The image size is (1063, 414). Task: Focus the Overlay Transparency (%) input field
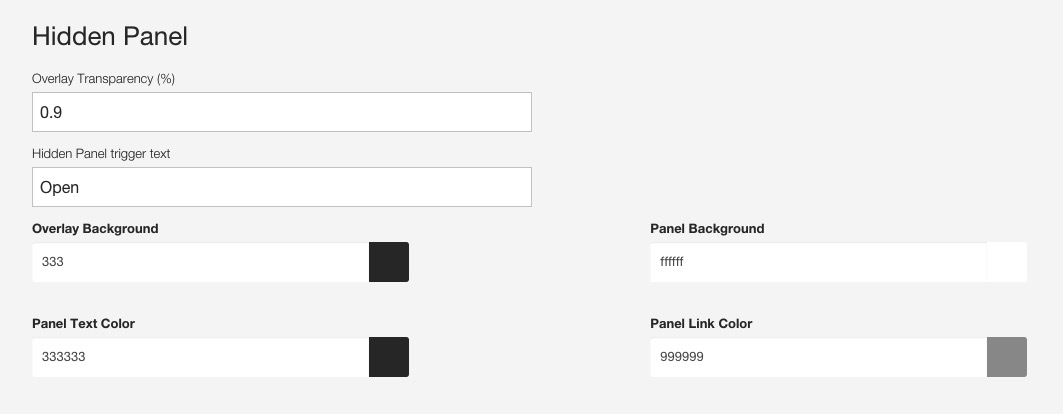pos(282,112)
